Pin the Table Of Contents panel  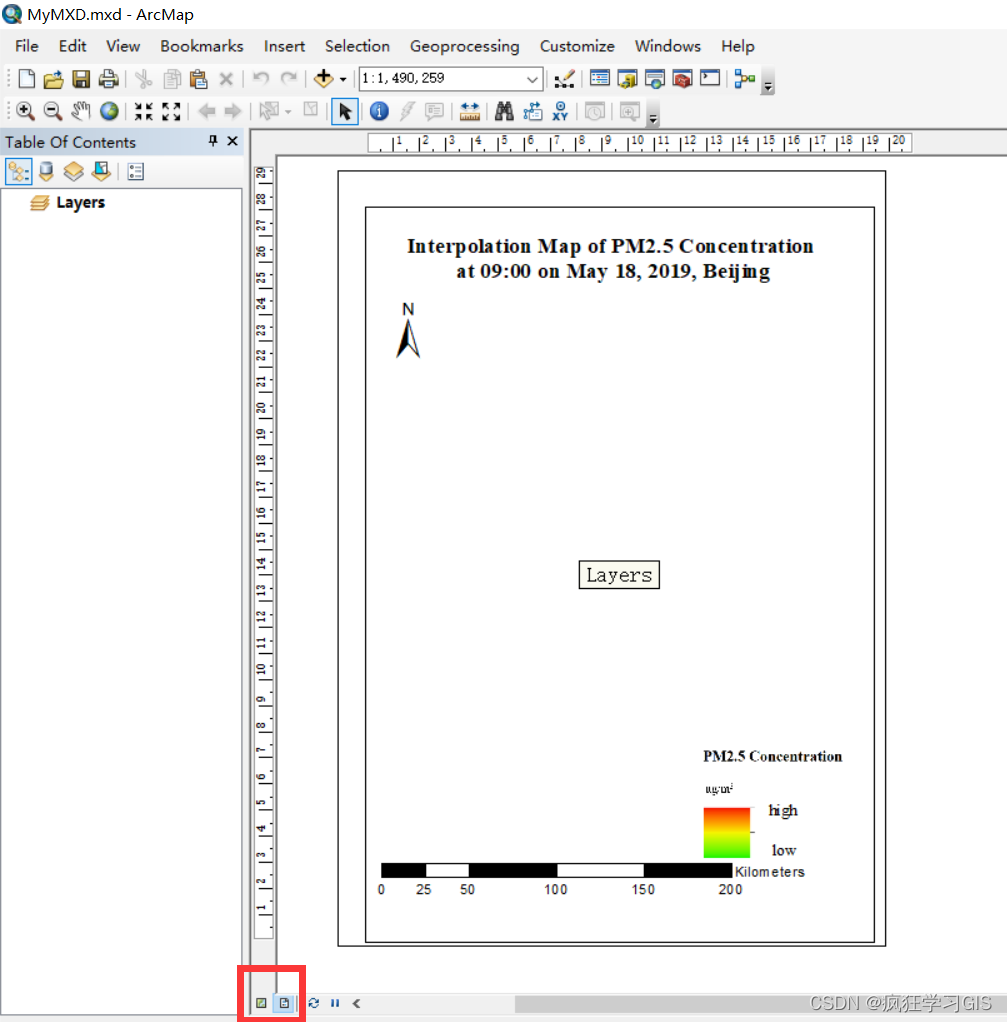point(212,141)
